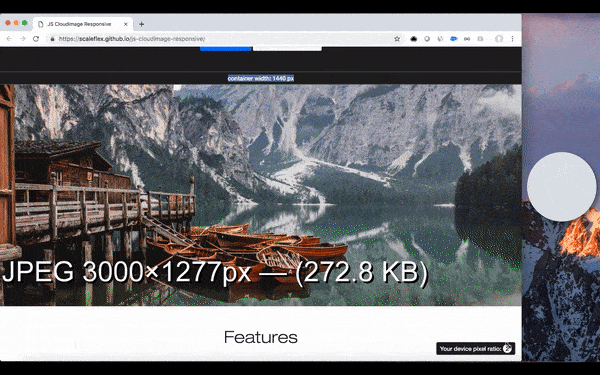
Task: Open the blue extension icon in toolbar
Action: pyautogui.click(x=453, y=39)
